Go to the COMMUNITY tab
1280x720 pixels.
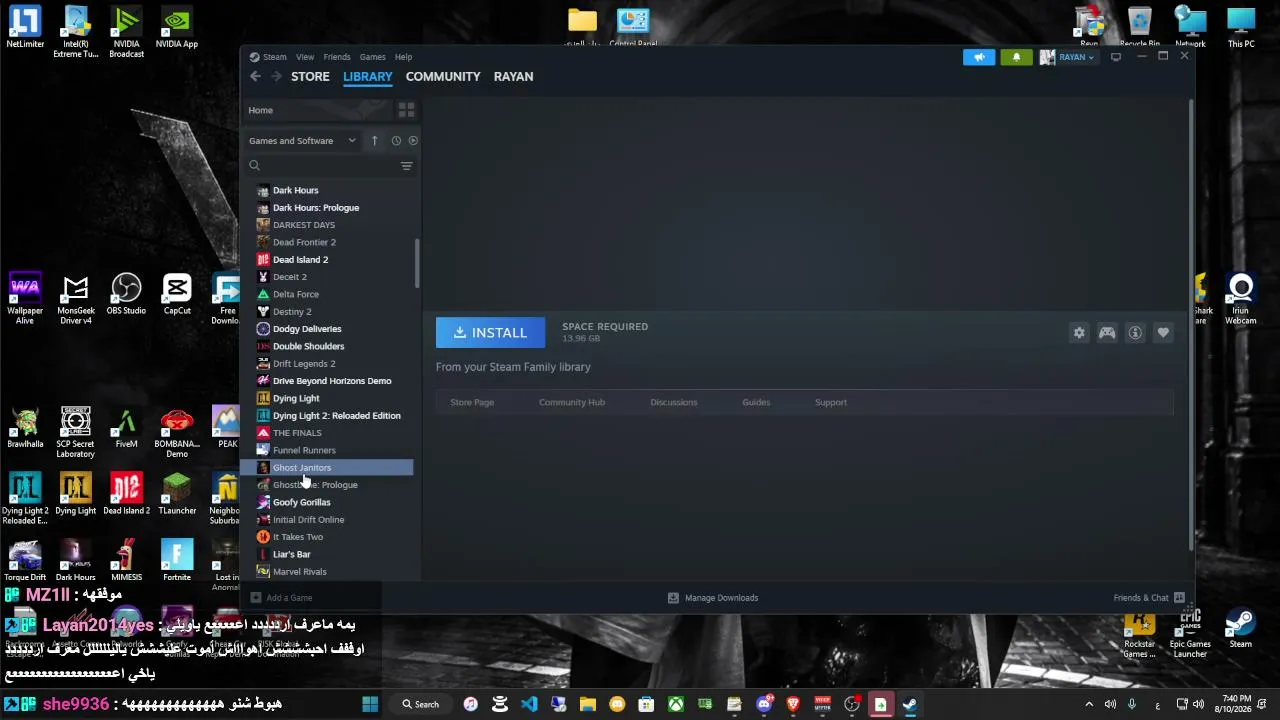pos(443,76)
